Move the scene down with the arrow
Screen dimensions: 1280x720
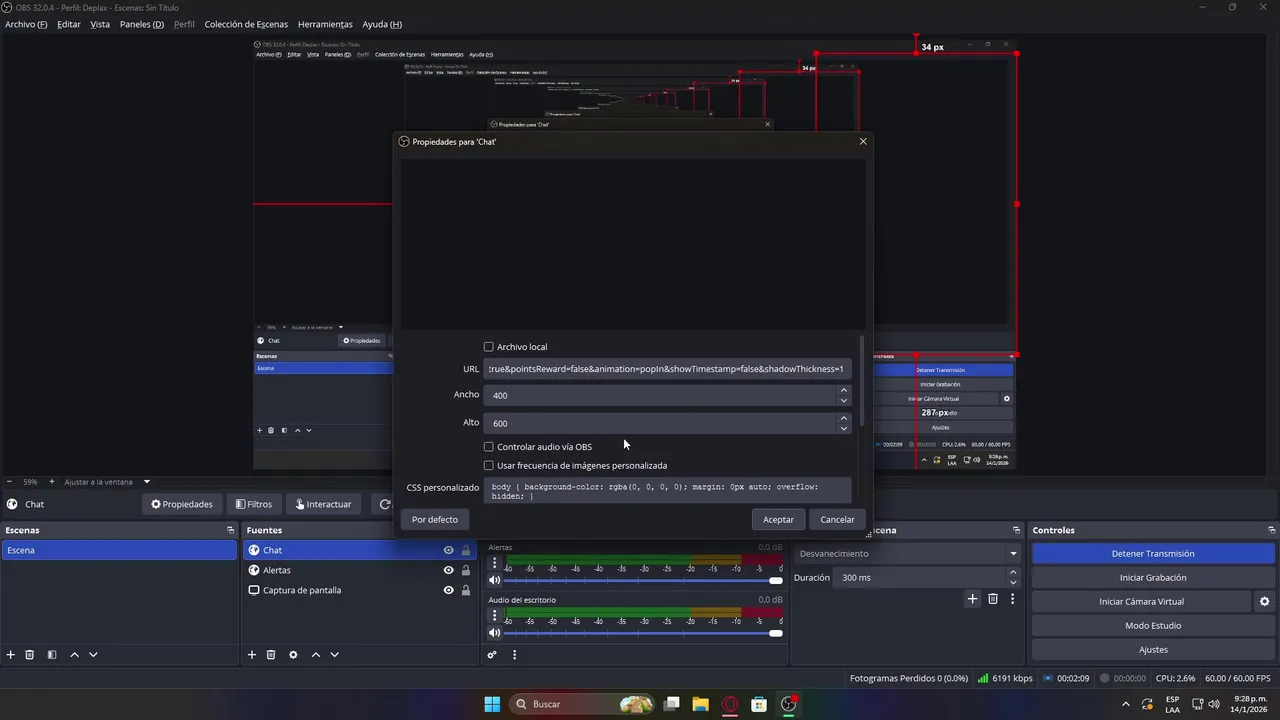[93, 655]
